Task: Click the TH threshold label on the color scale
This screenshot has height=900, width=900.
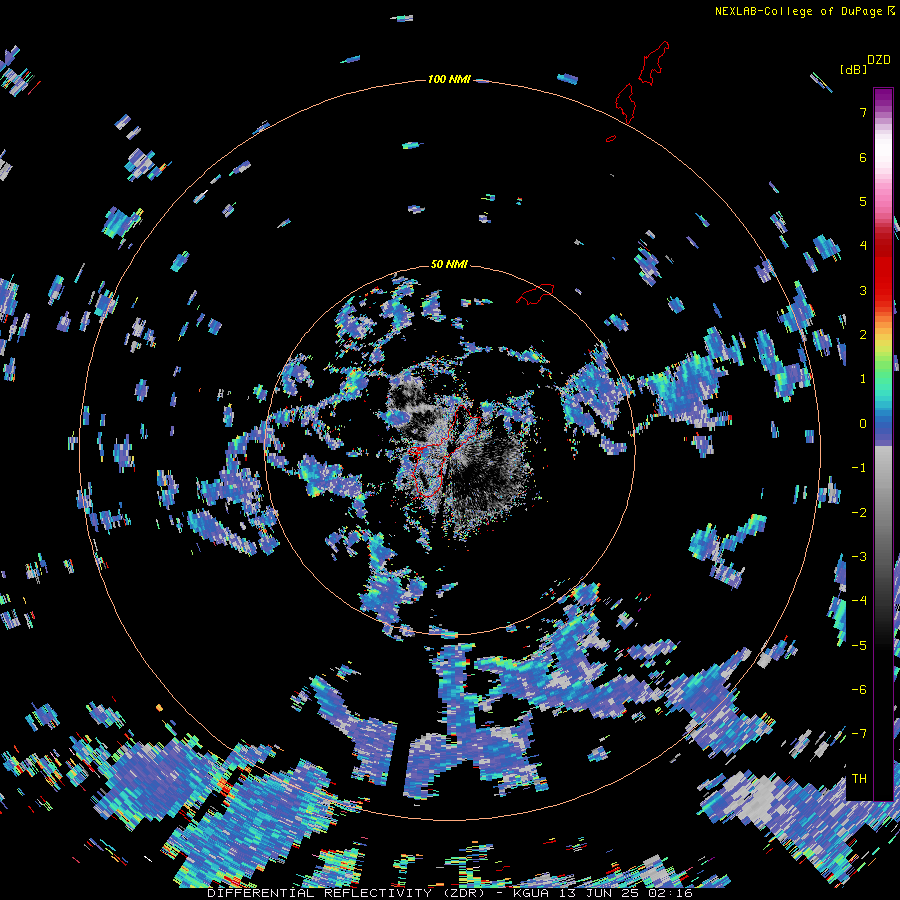Action: tap(859, 778)
